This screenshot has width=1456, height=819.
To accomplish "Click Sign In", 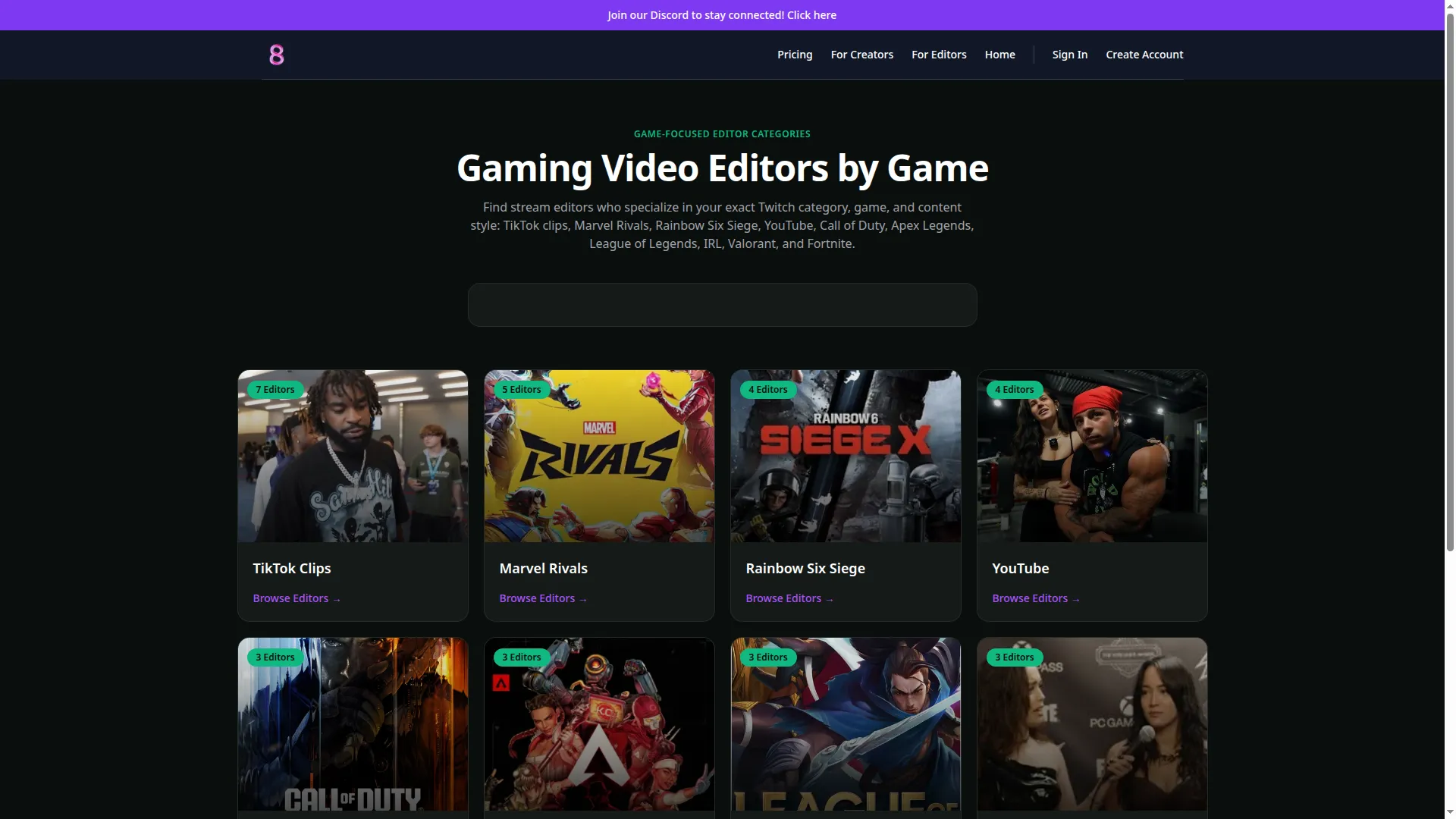I will pyautogui.click(x=1070, y=55).
